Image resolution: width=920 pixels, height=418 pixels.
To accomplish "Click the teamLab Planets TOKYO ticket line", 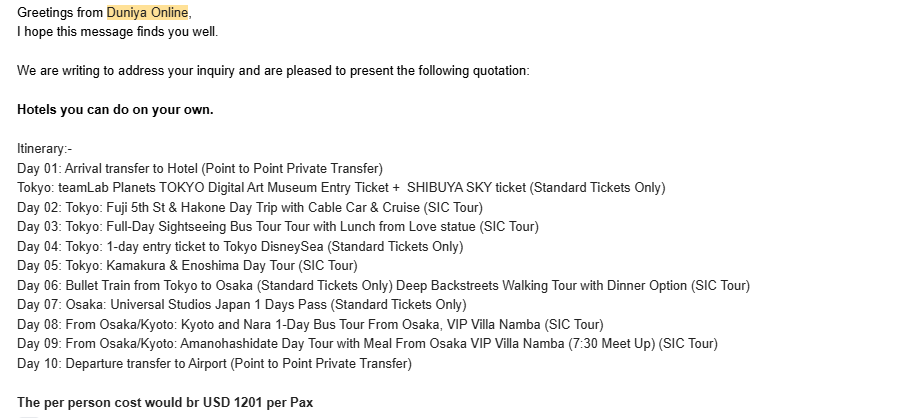I will point(341,188).
